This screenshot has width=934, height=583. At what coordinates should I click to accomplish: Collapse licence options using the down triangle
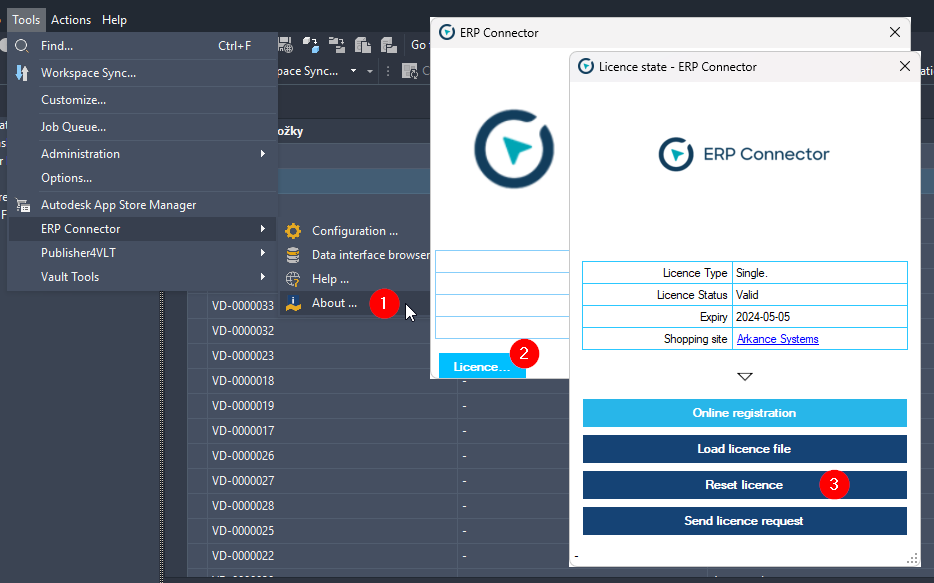click(744, 377)
